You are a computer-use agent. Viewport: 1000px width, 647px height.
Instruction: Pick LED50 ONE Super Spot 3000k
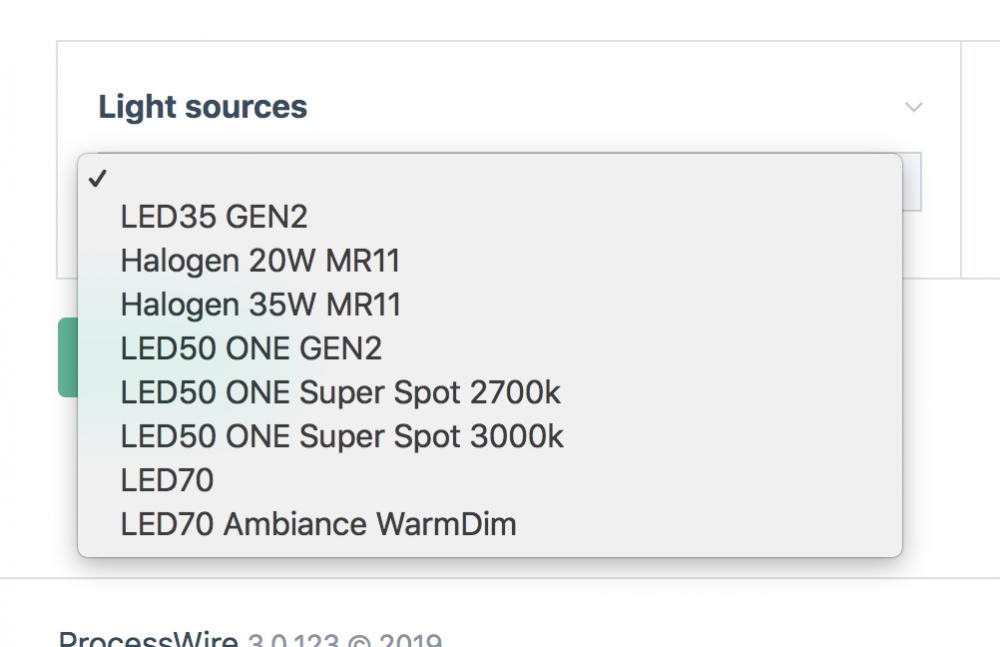pyautogui.click(x=340, y=436)
